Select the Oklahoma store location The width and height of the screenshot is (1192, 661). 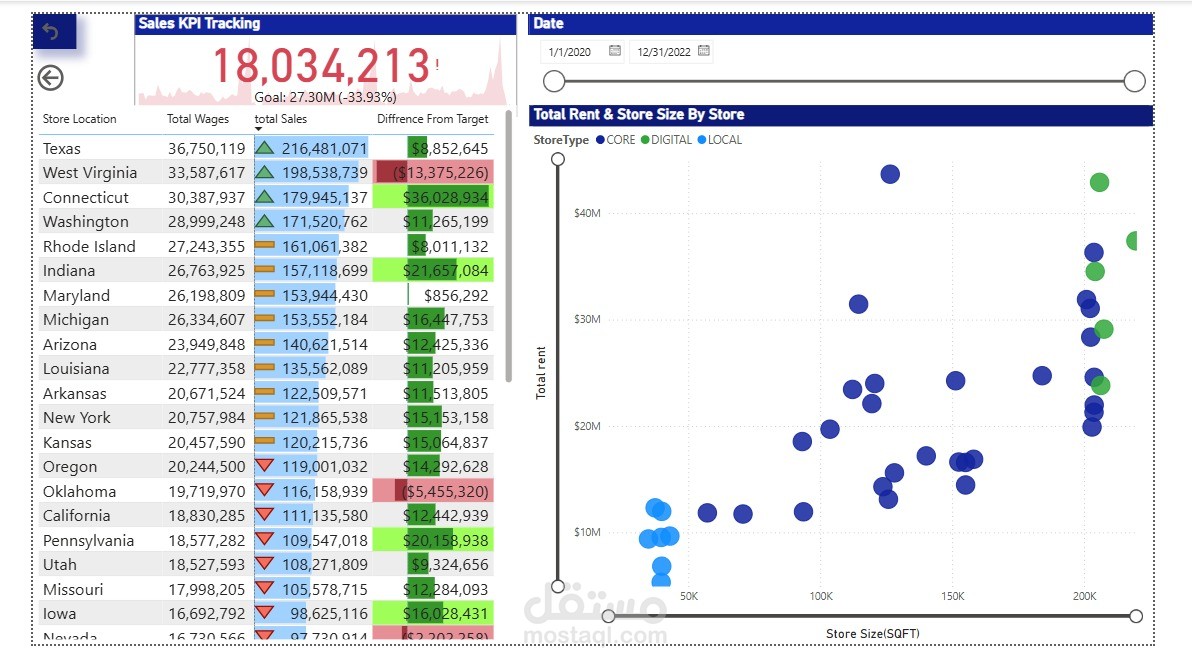[x=79, y=492]
